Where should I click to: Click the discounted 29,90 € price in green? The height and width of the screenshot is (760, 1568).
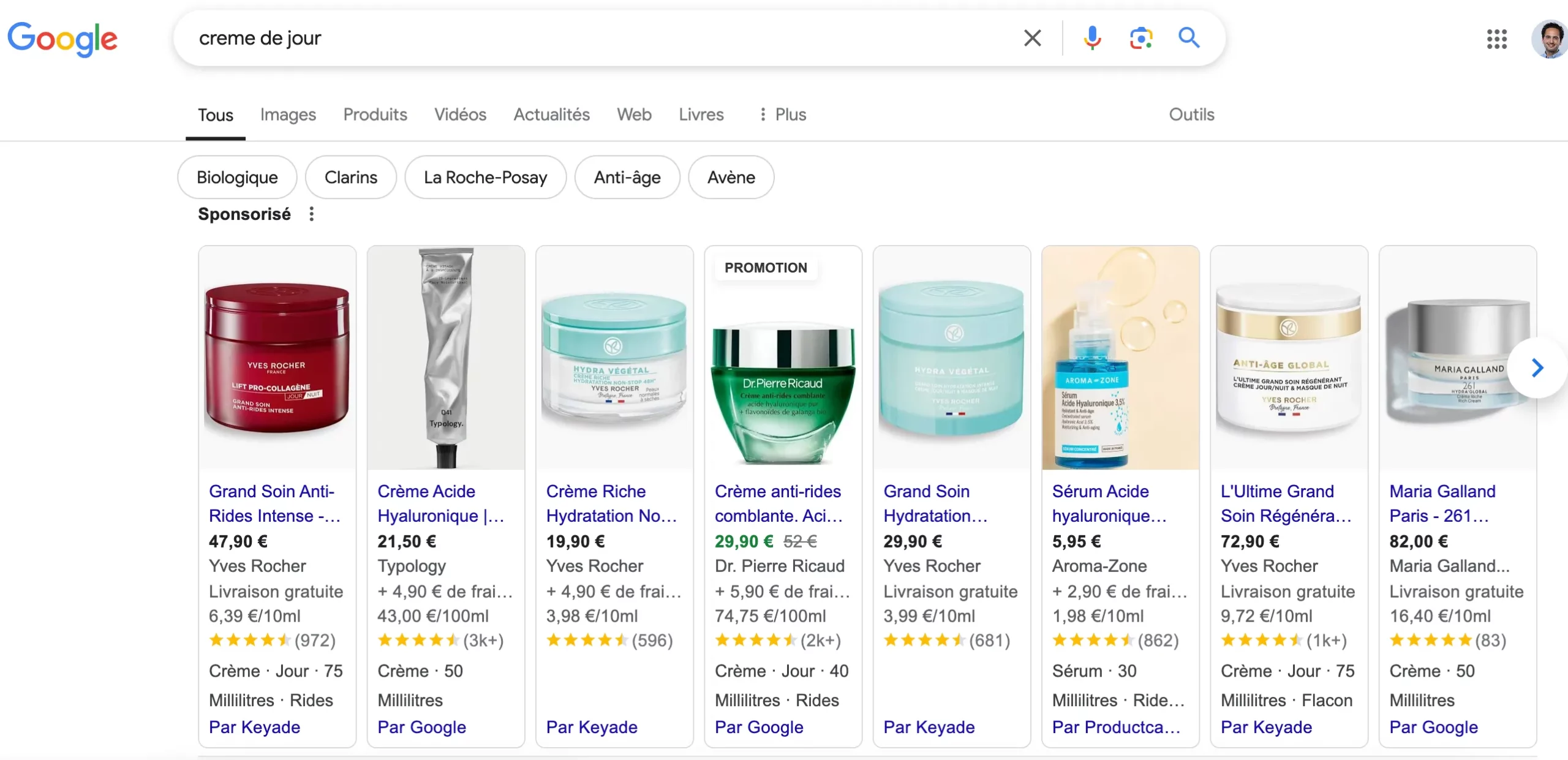(744, 541)
